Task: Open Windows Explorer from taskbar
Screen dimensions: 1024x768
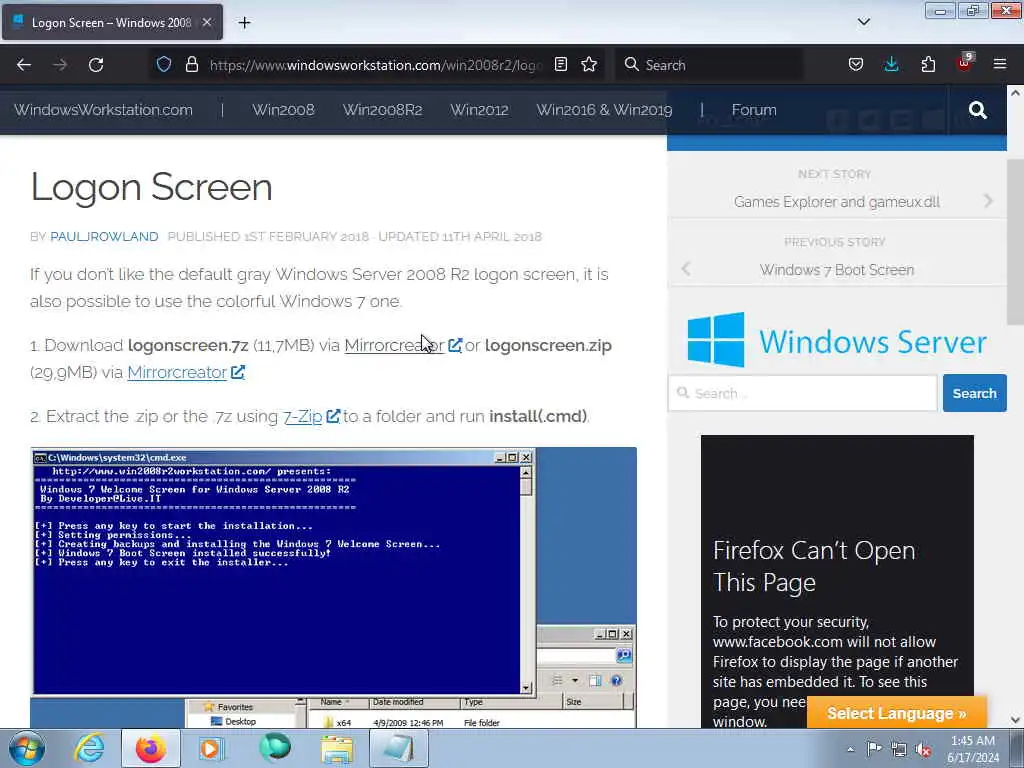Action: [x=337, y=748]
